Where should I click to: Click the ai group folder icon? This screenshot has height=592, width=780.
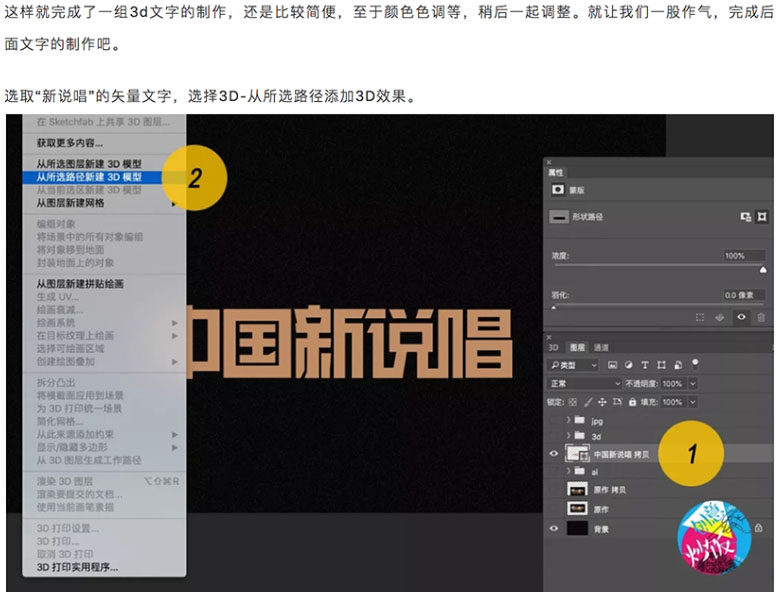pyautogui.click(x=580, y=470)
